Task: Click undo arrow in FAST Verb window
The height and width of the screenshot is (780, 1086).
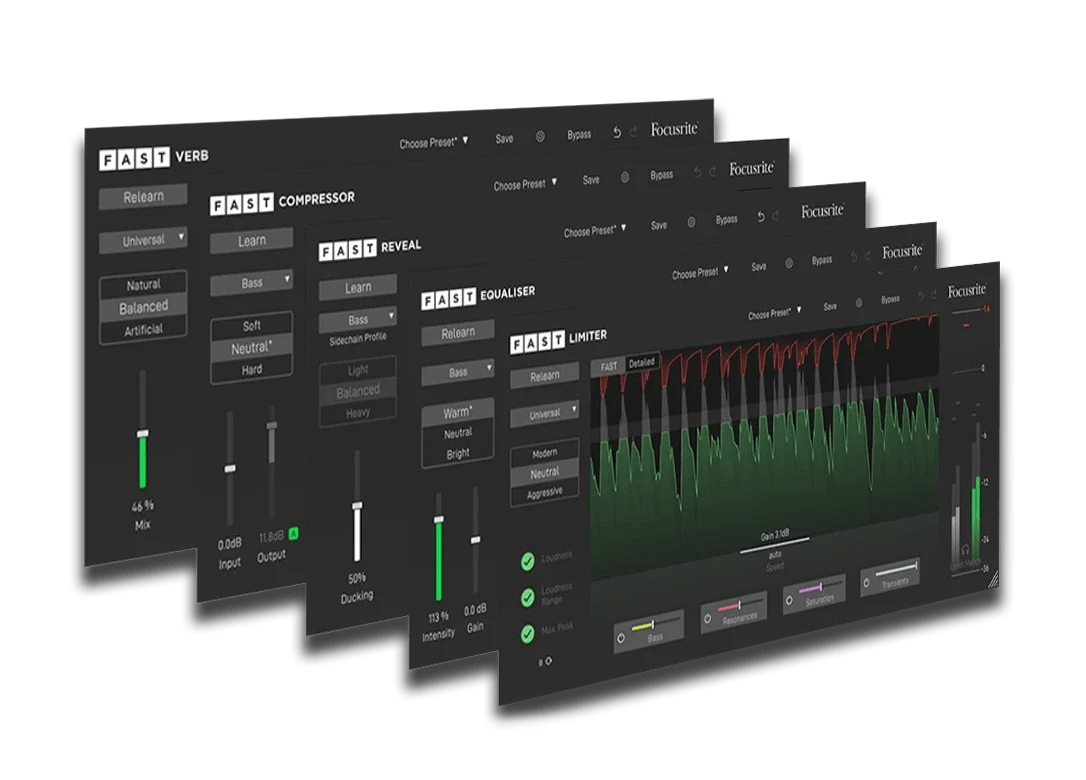Action: 616,132
